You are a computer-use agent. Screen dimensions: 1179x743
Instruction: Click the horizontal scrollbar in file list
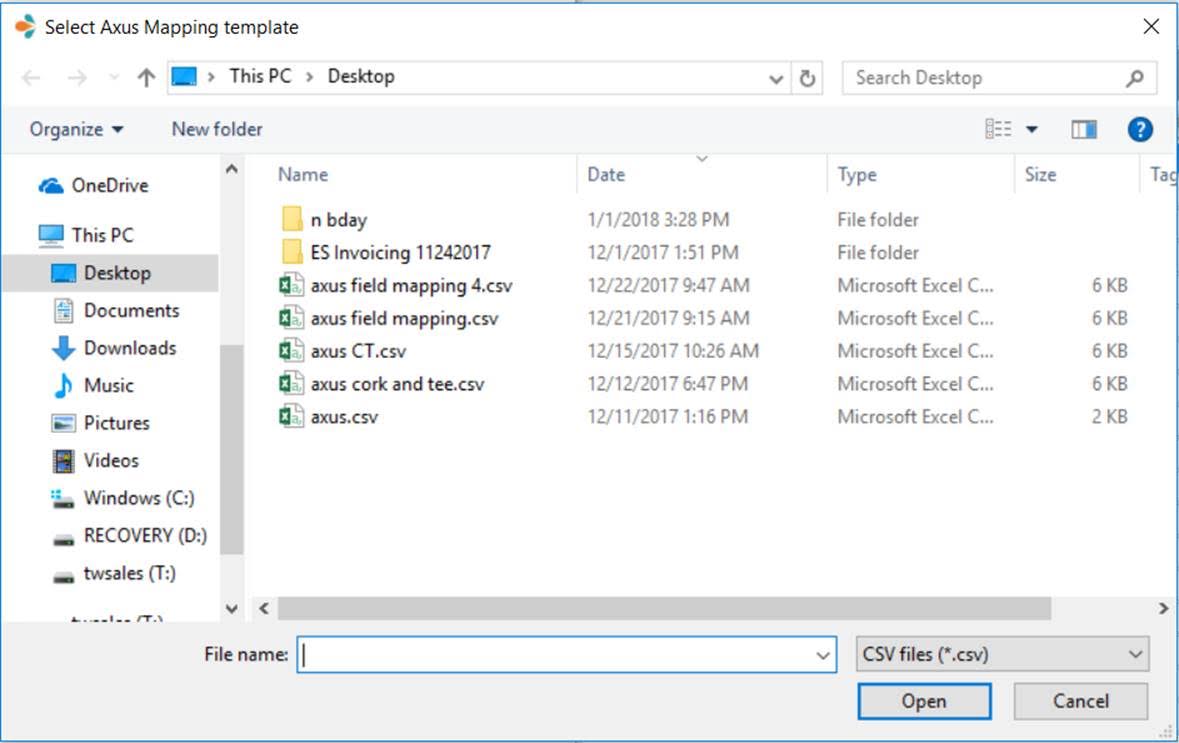point(664,608)
